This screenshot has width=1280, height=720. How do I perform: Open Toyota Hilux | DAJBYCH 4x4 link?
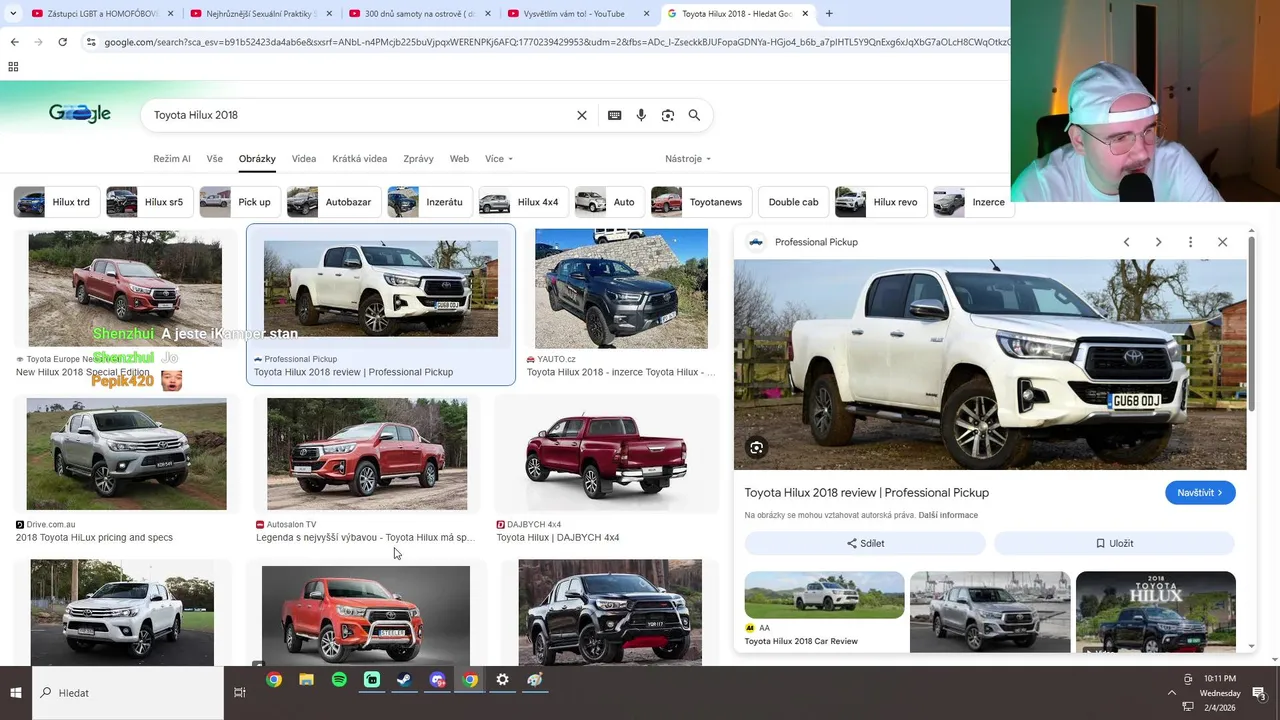[558, 538]
